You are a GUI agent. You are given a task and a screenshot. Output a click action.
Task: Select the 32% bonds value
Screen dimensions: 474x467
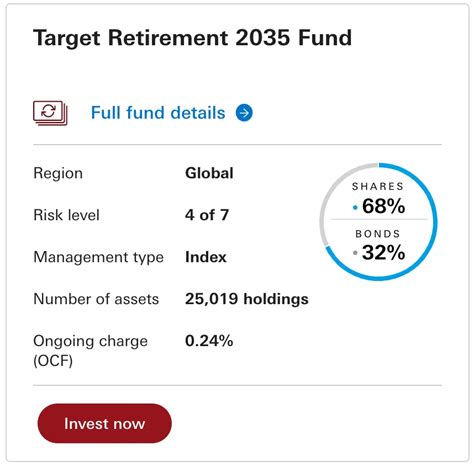coord(384,252)
